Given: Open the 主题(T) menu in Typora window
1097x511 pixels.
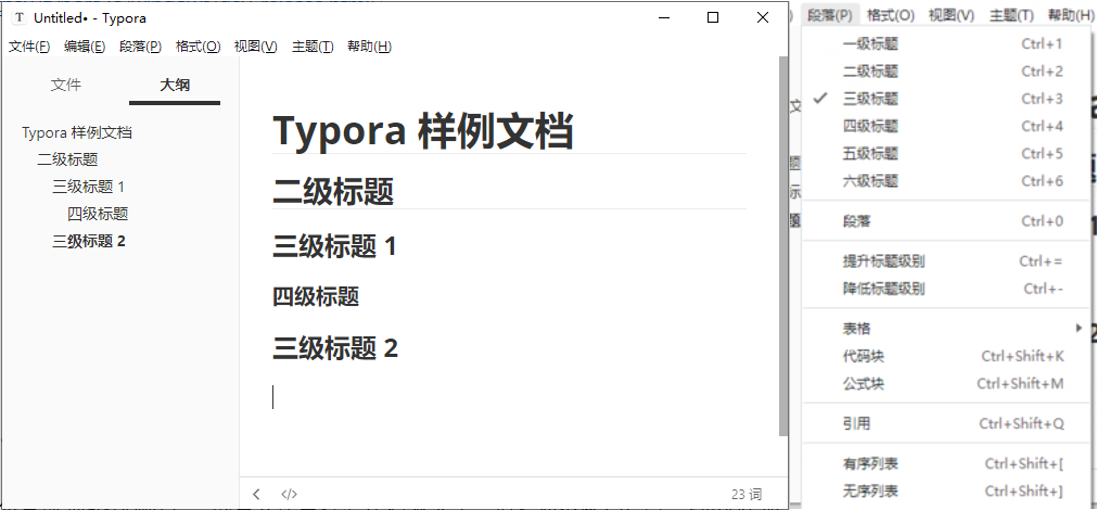Looking at the screenshot, I should click(x=313, y=47).
